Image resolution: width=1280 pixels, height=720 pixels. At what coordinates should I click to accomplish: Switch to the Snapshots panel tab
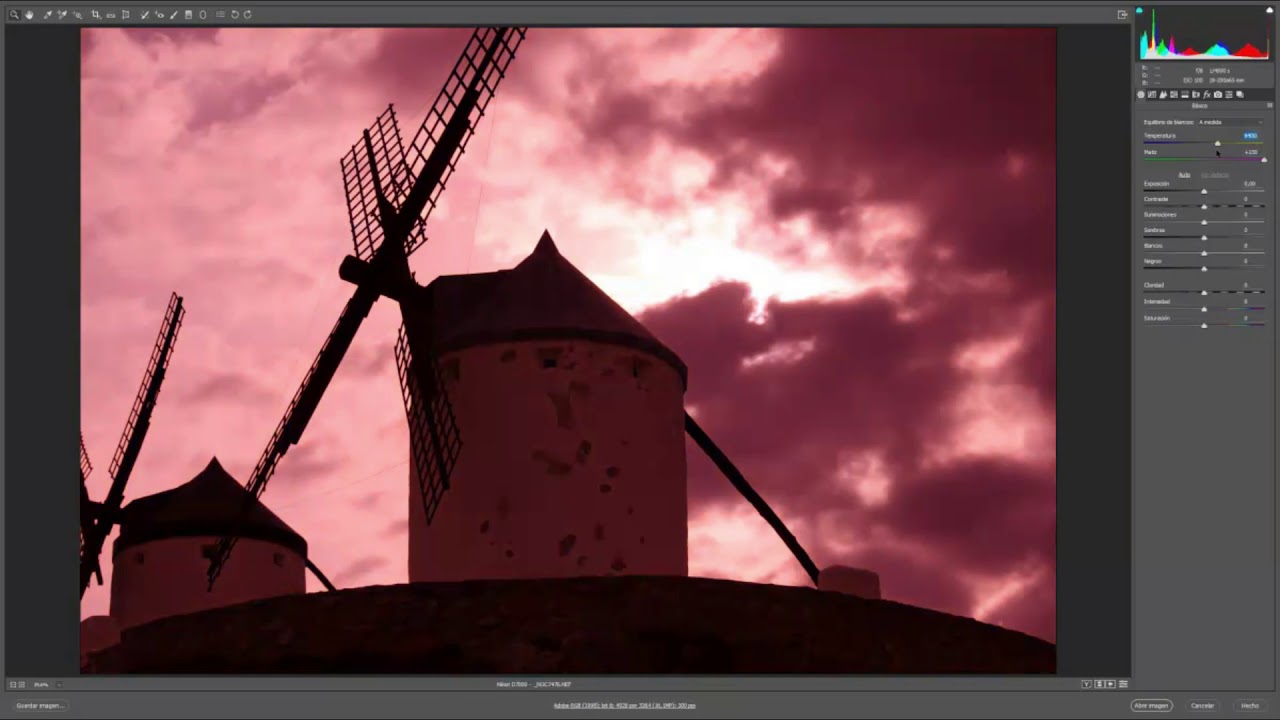1240,95
